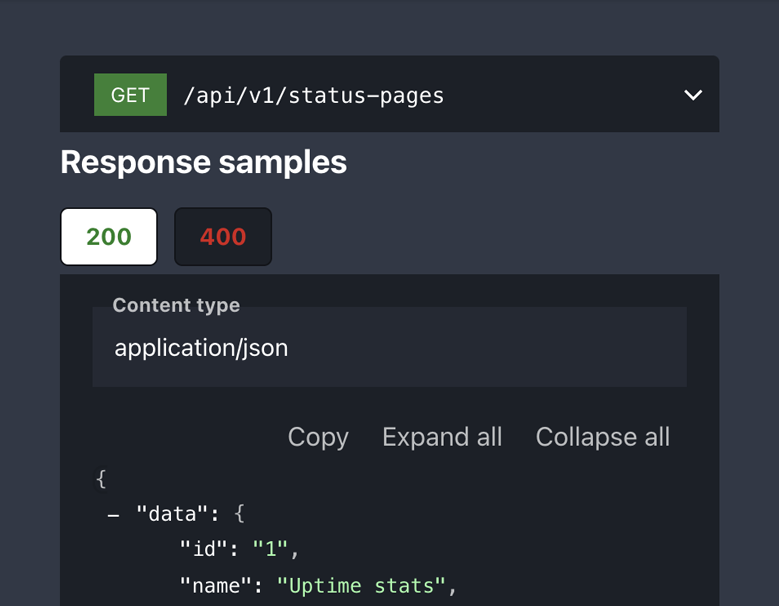This screenshot has height=606, width=779.
Task: Click the opening curly brace of JSON
Action: pos(101,478)
